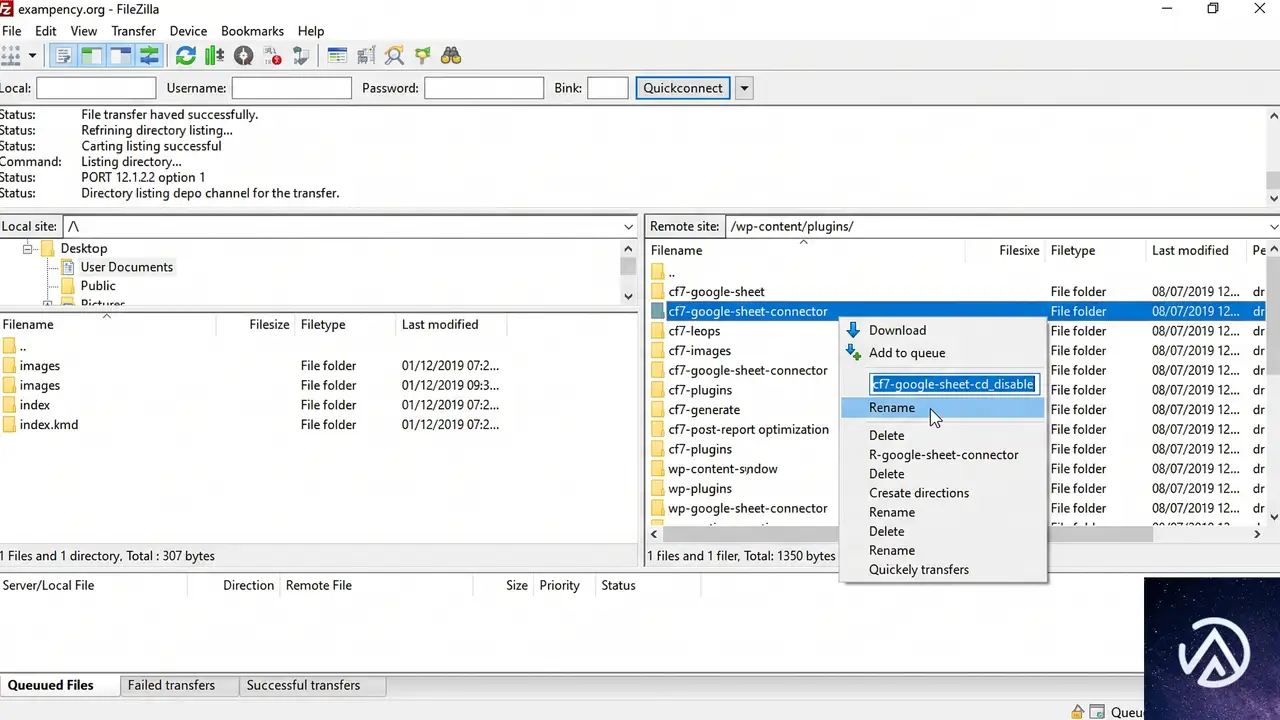The width and height of the screenshot is (1280, 720).
Task: Click the process queue icon with green bars
Action: pyautogui.click(x=214, y=56)
